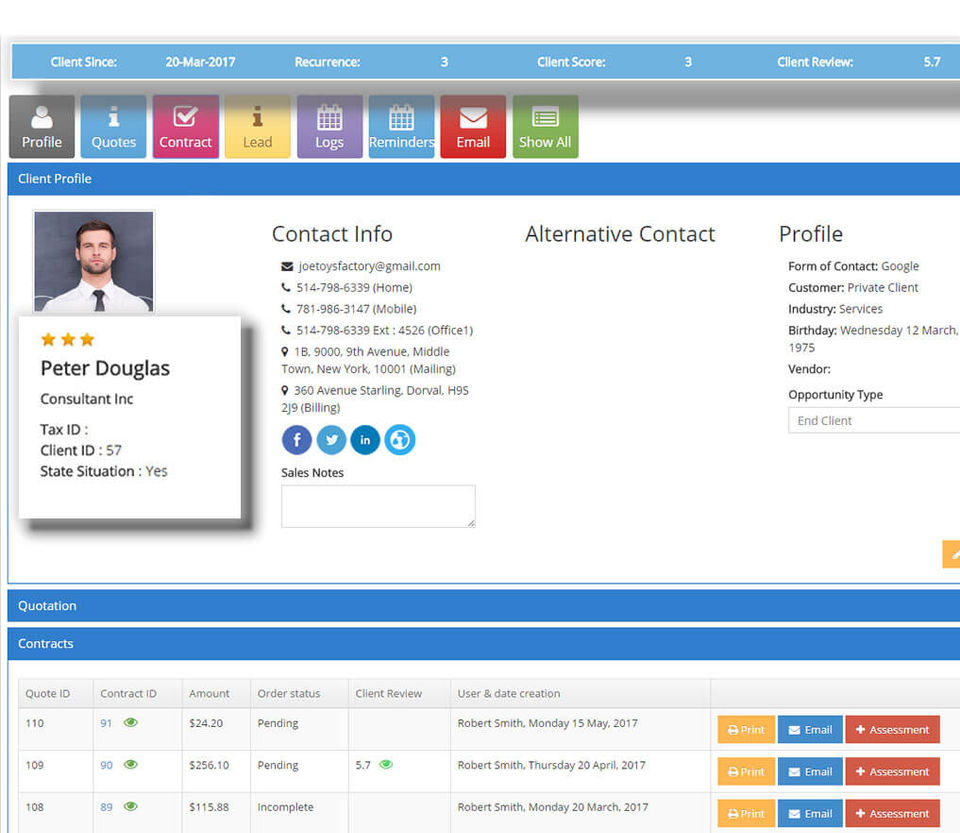Viewport: 960px width, 833px height.
Task: Open the Quotes tab button
Action: [113, 126]
